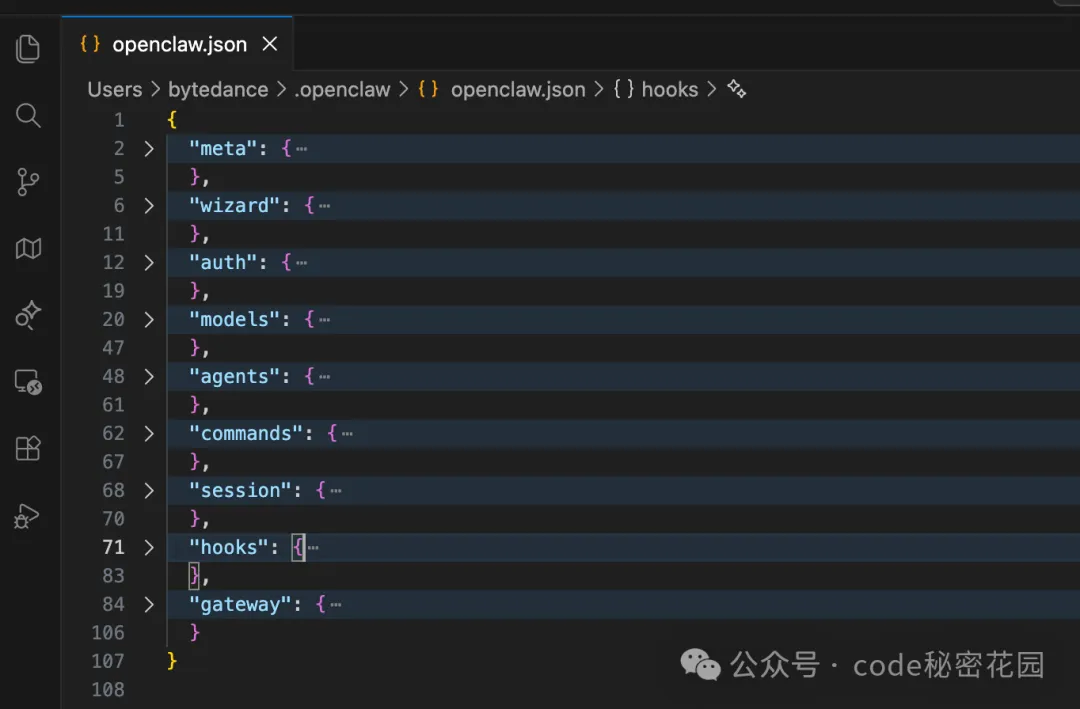Click the JSON file icon on the tab
This screenshot has width=1080, height=709.
coord(89,44)
